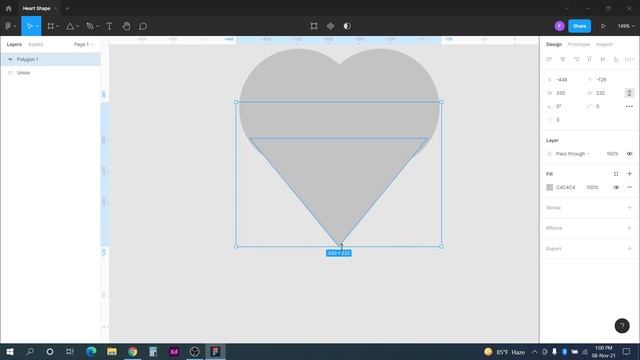Click the user avatar icon
The image size is (640, 360).
pyautogui.click(x=559, y=26)
